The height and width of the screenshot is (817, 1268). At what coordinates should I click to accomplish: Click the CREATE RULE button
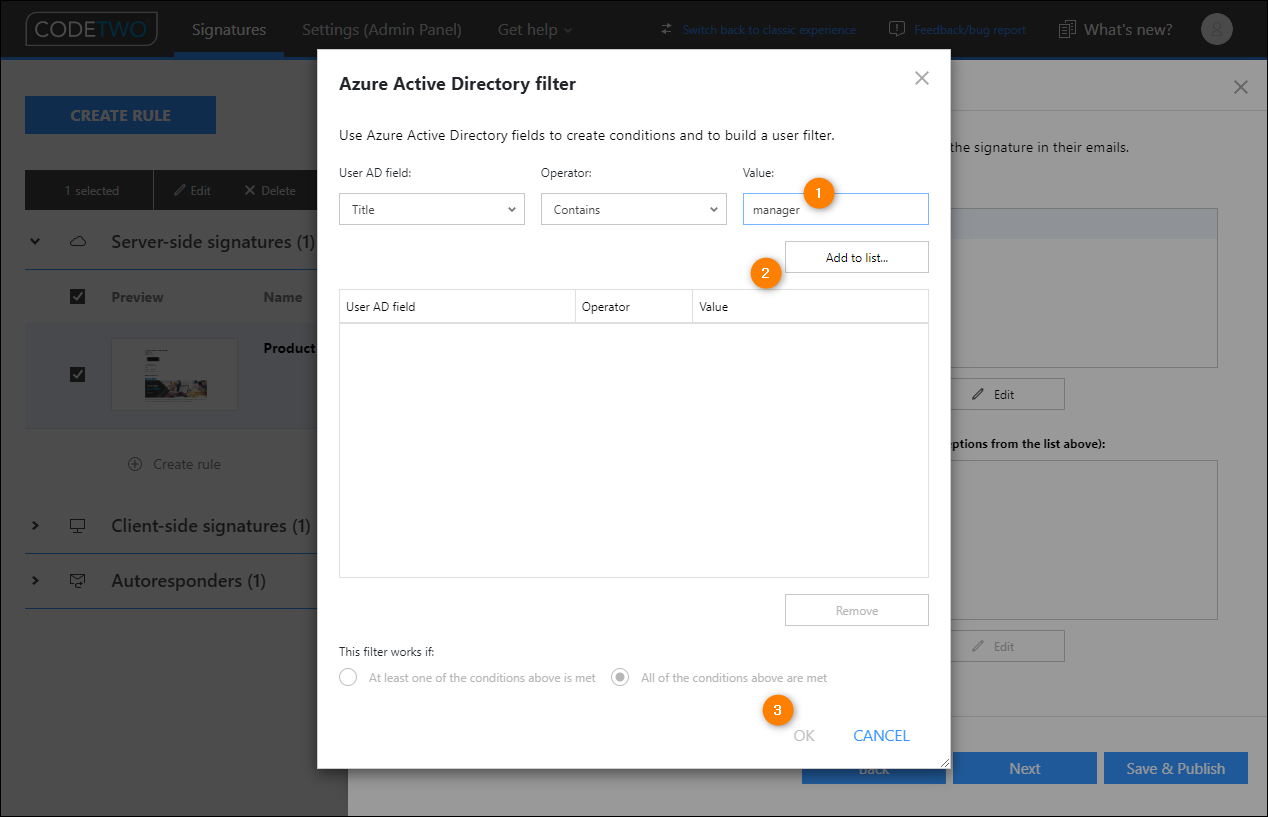coord(120,115)
